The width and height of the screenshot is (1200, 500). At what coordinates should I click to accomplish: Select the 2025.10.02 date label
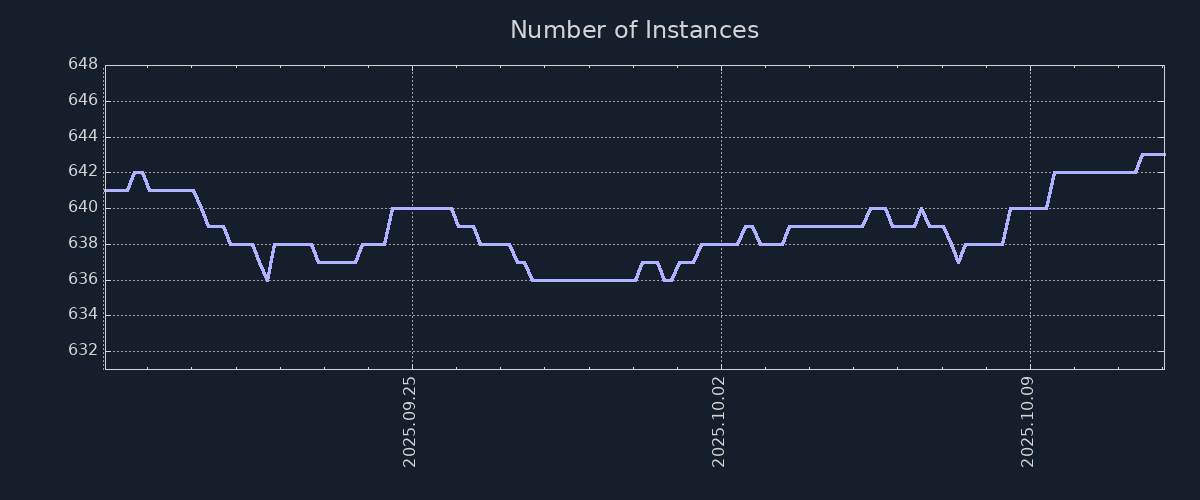(x=719, y=421)
